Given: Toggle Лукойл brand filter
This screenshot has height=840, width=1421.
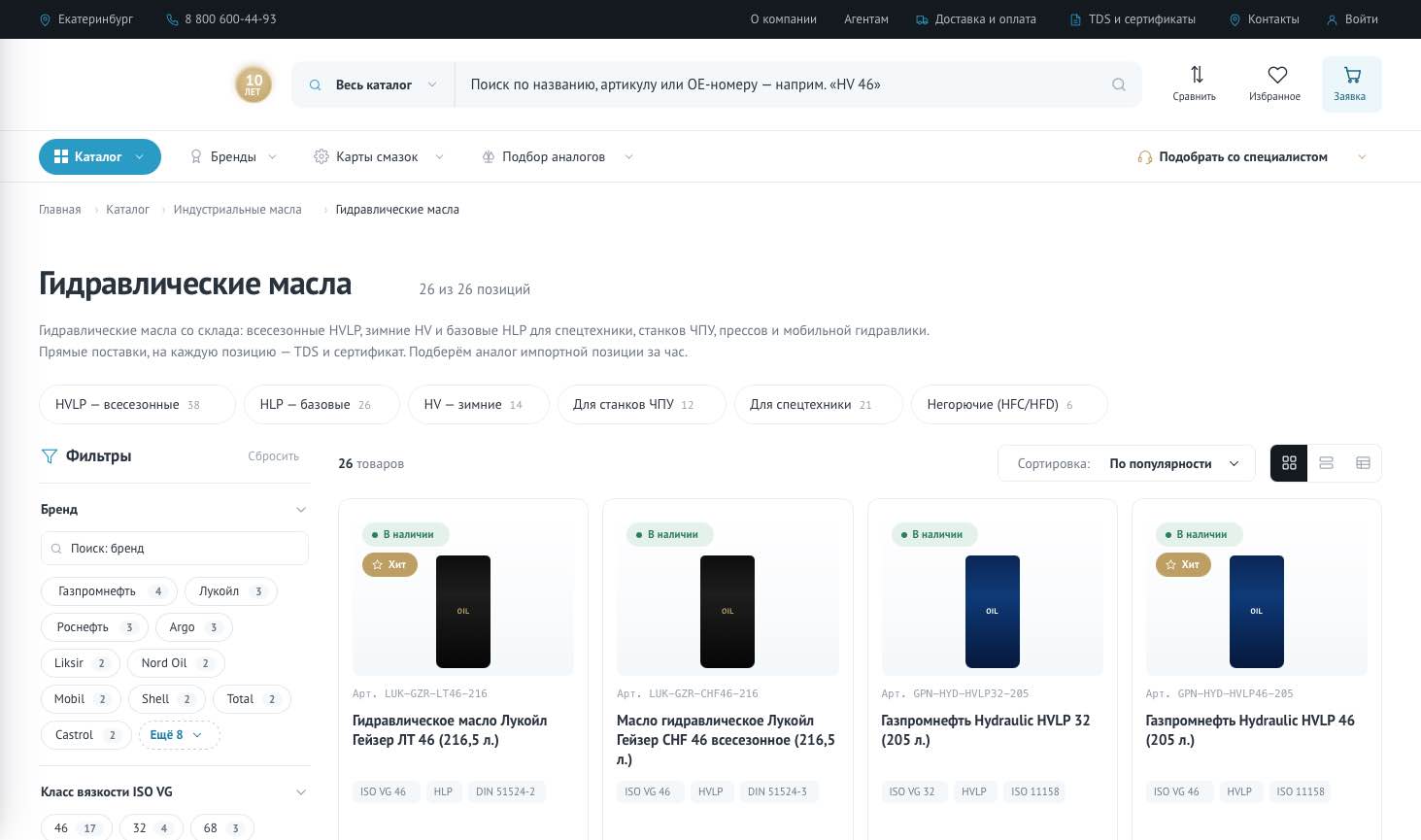Looking at the screenshot, I should click(230, 591).
